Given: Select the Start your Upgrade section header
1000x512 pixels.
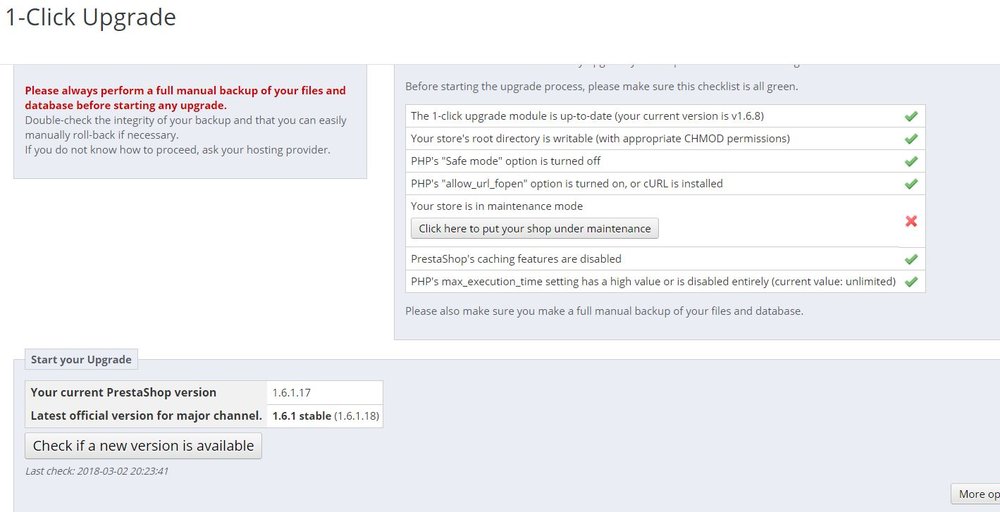Looking at the screenshot, I should (81, 360).
